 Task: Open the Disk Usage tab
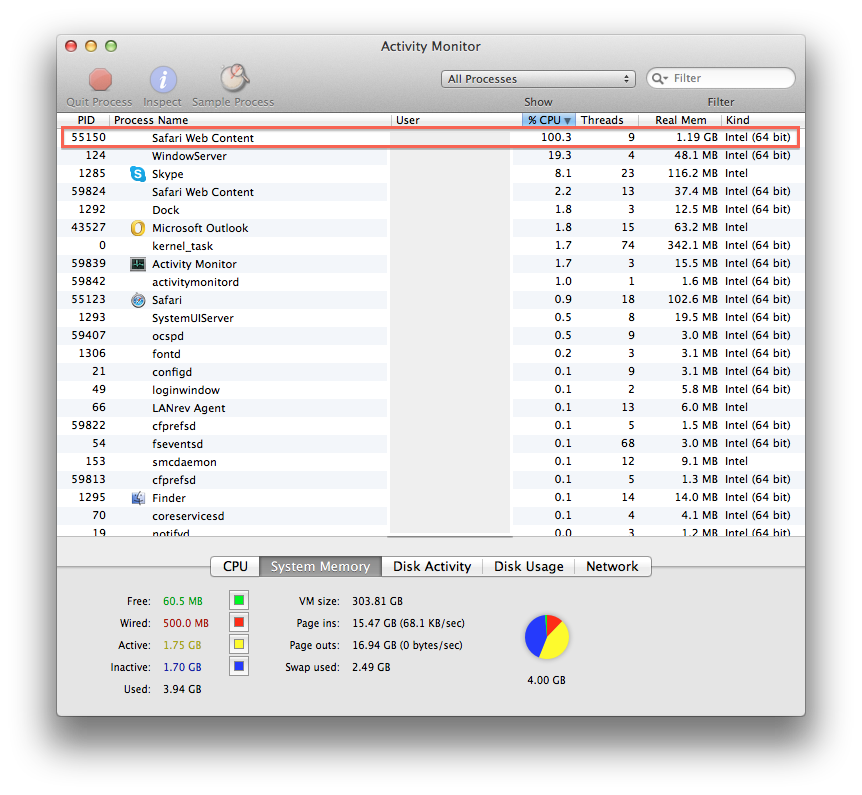(528, 566)
